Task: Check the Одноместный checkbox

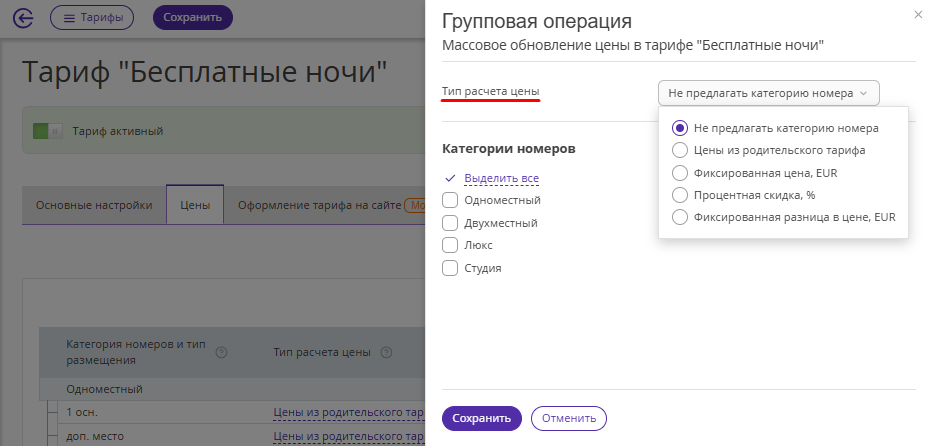Action: coord(450,200)
